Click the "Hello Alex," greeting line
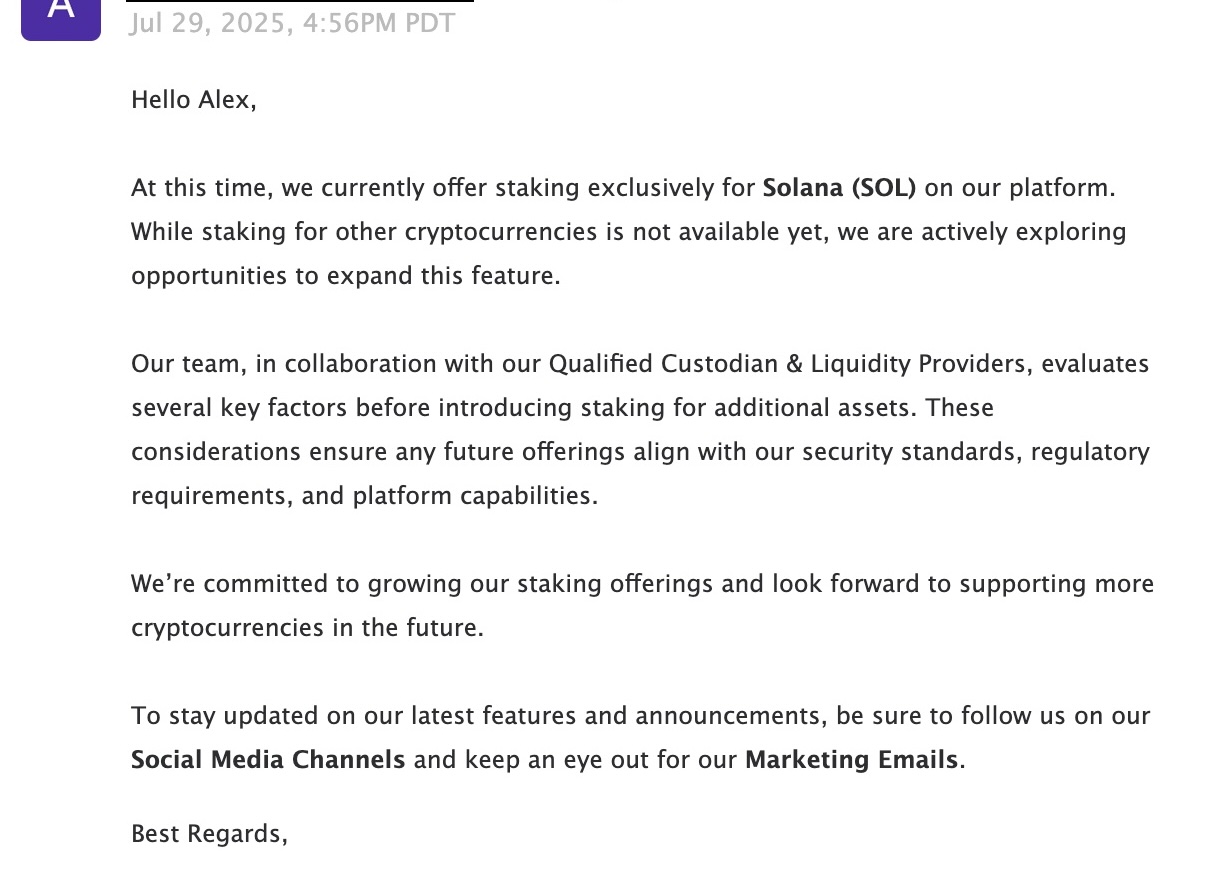Viewport: 1215px width, 877px height. [x=194, y=100]
